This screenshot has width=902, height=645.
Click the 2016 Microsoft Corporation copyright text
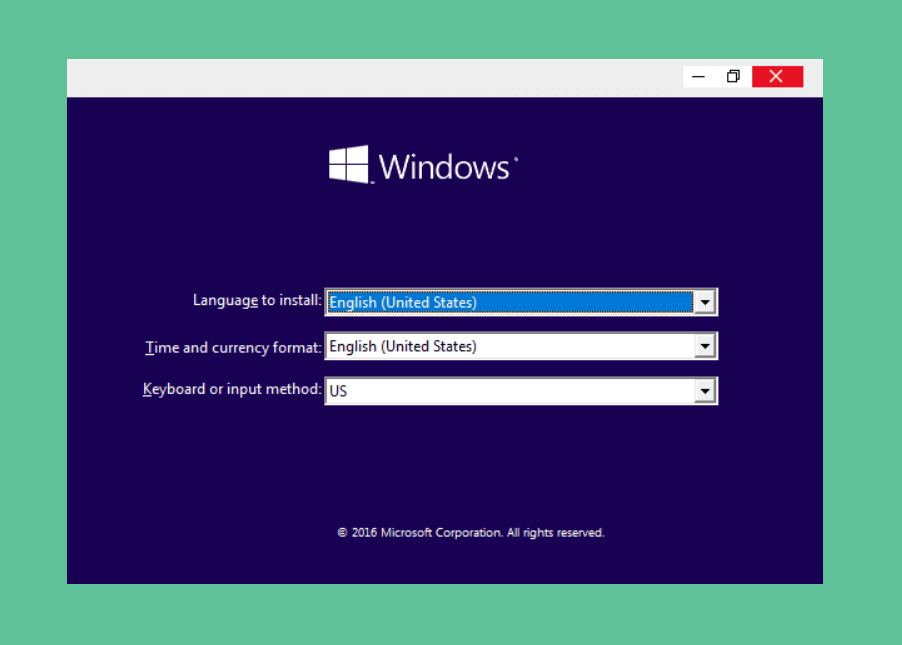pos(471,533)
